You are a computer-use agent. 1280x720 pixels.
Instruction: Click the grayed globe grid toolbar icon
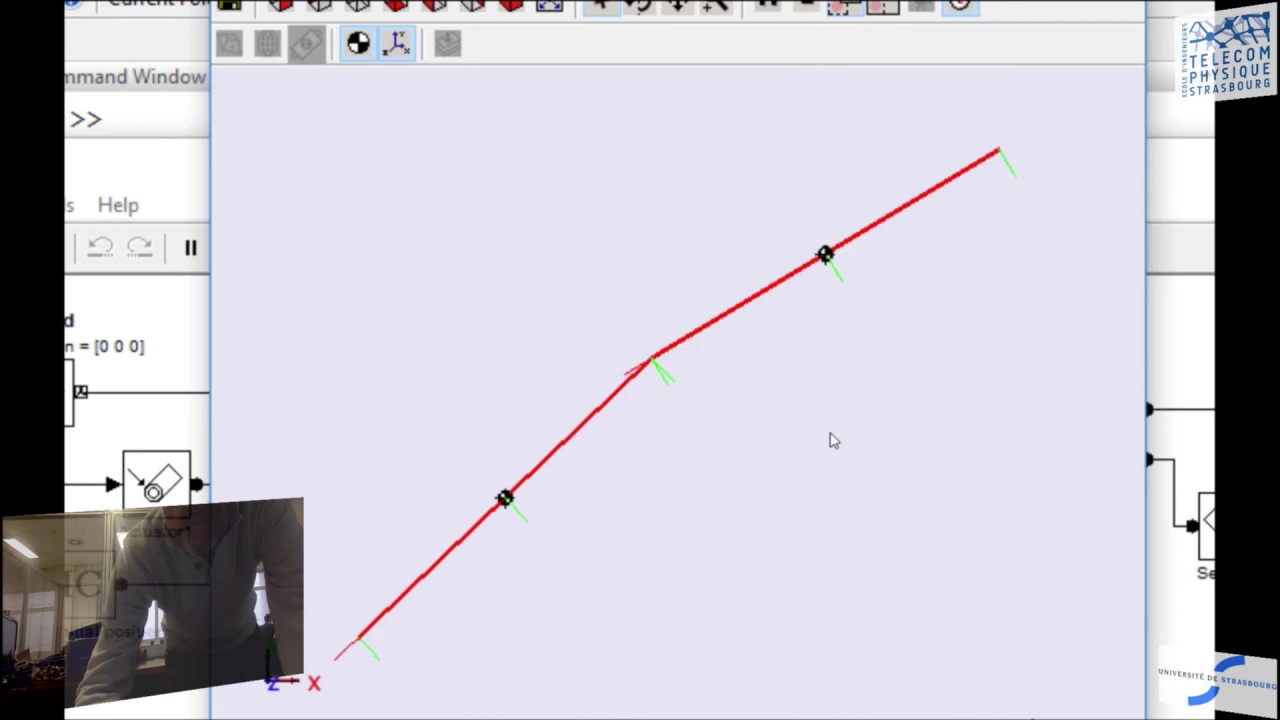[x=267, y=43]
